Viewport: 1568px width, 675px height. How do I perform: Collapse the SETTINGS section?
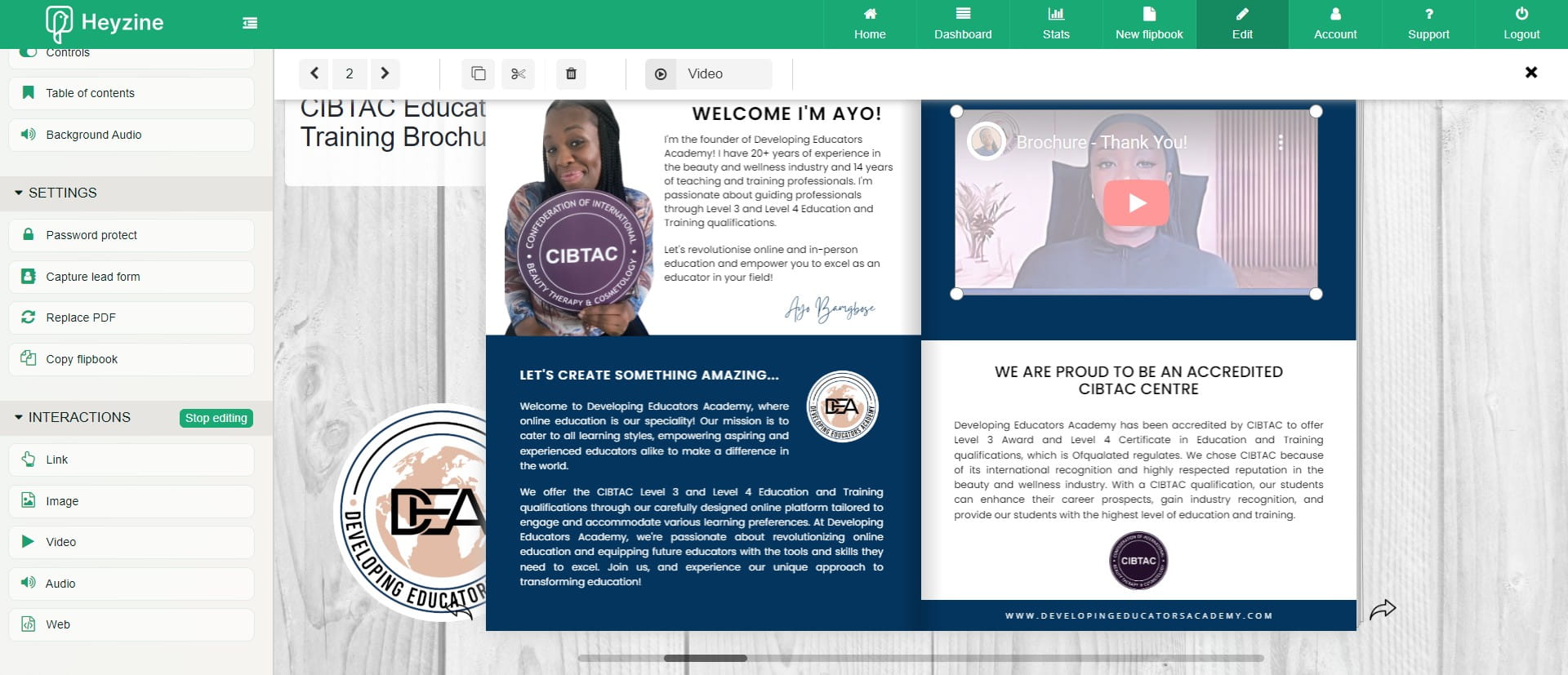pos(19,193)
